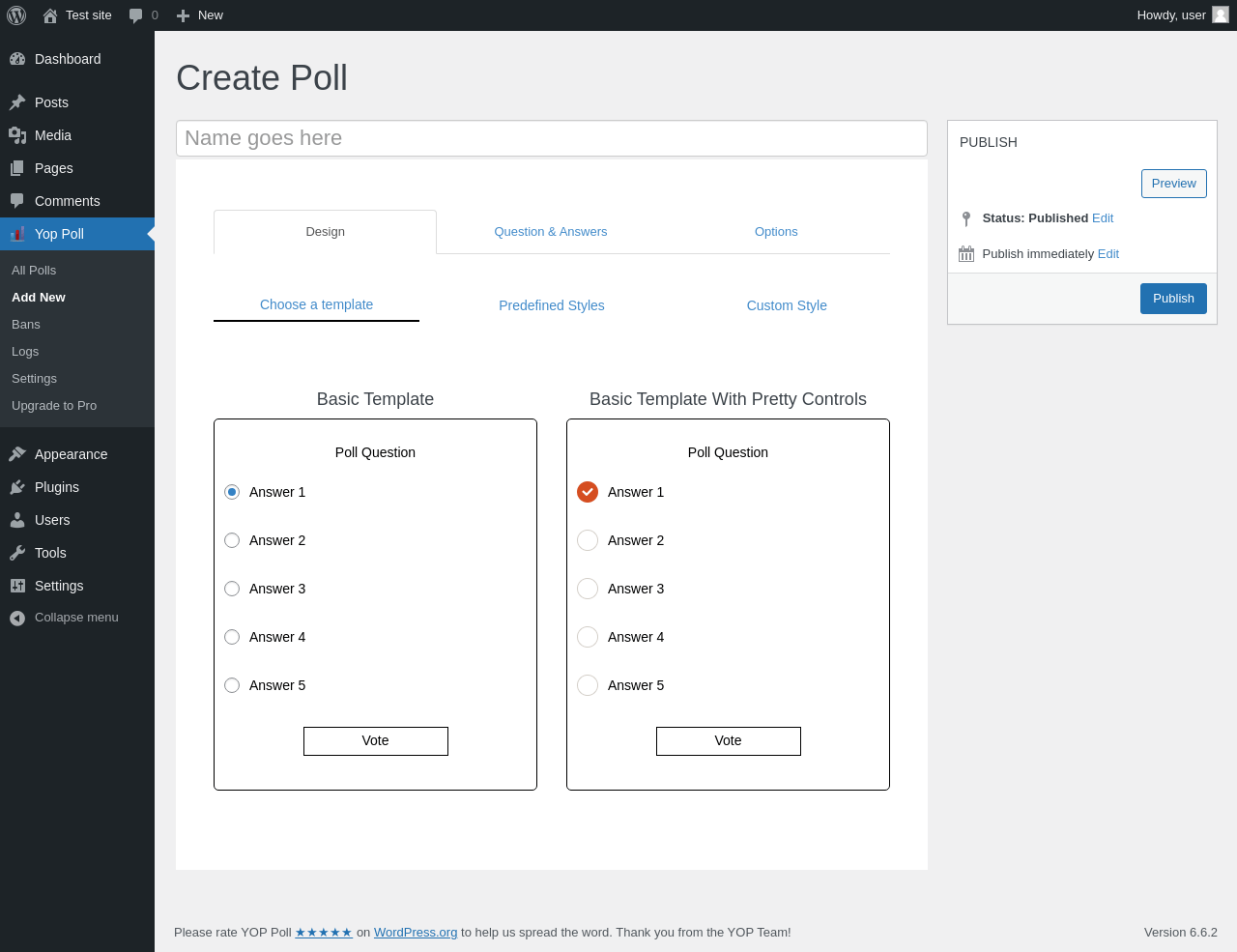Edit the Published status

point(1103,218)
